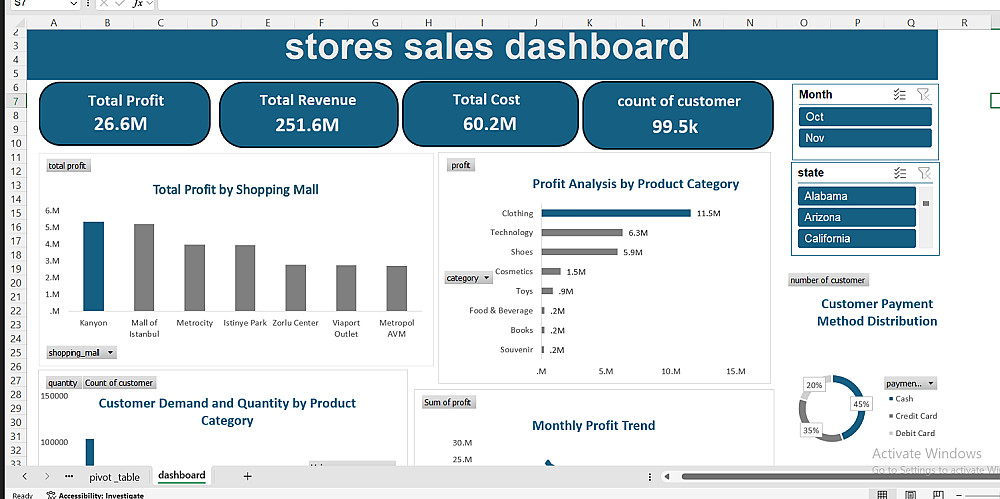Screen dimensions: 1000x499
Task: Switch to Page Break Preview view
Action: pyautogui.click(x=939, y=495)
